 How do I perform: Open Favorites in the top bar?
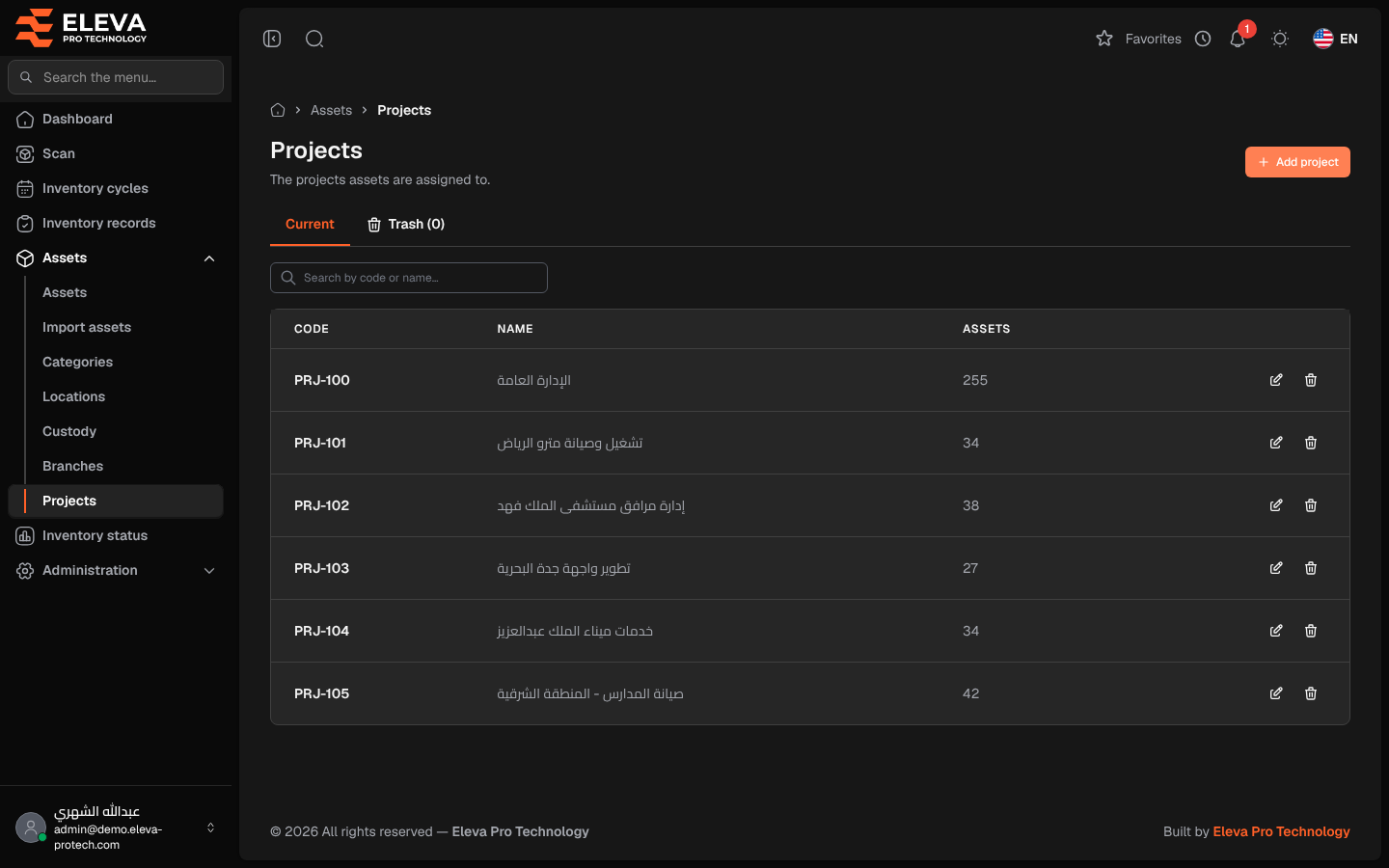(1138, 39)
